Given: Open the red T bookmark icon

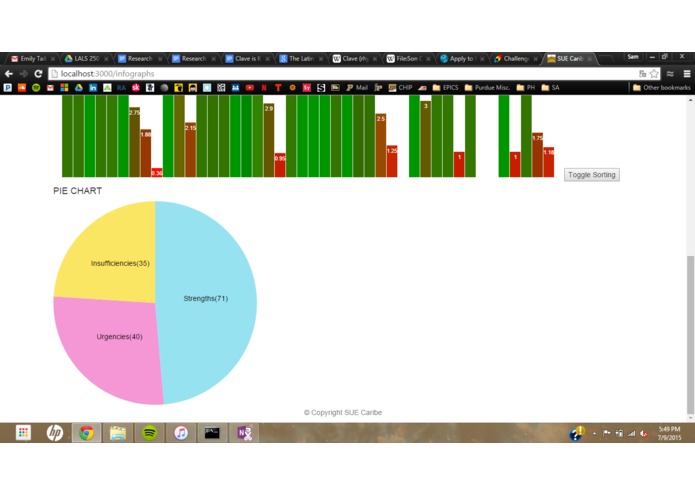Looking at the screenshot, I should pyautogui.click(x=278, y=88).
